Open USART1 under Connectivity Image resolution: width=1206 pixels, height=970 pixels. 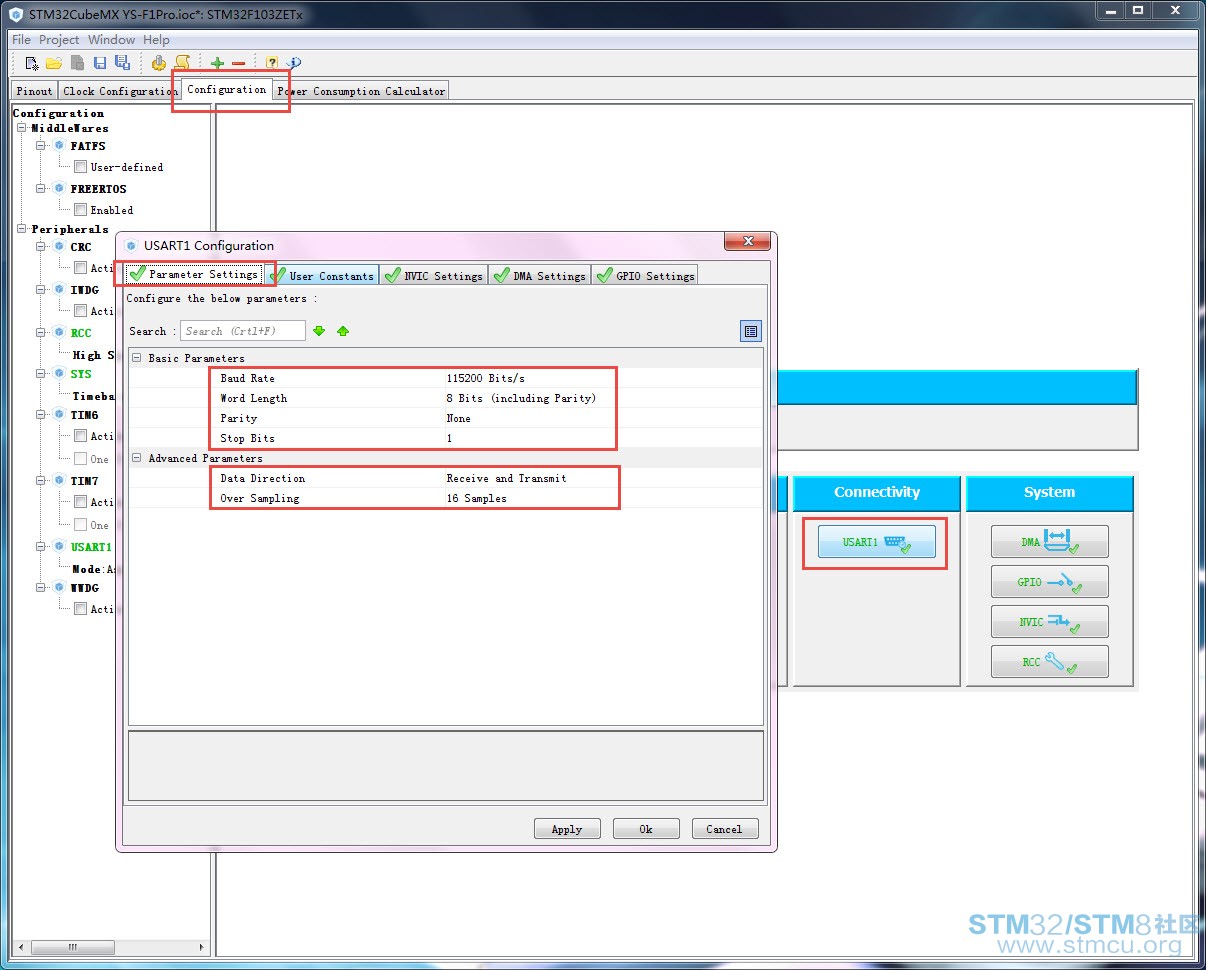(877, 542)
